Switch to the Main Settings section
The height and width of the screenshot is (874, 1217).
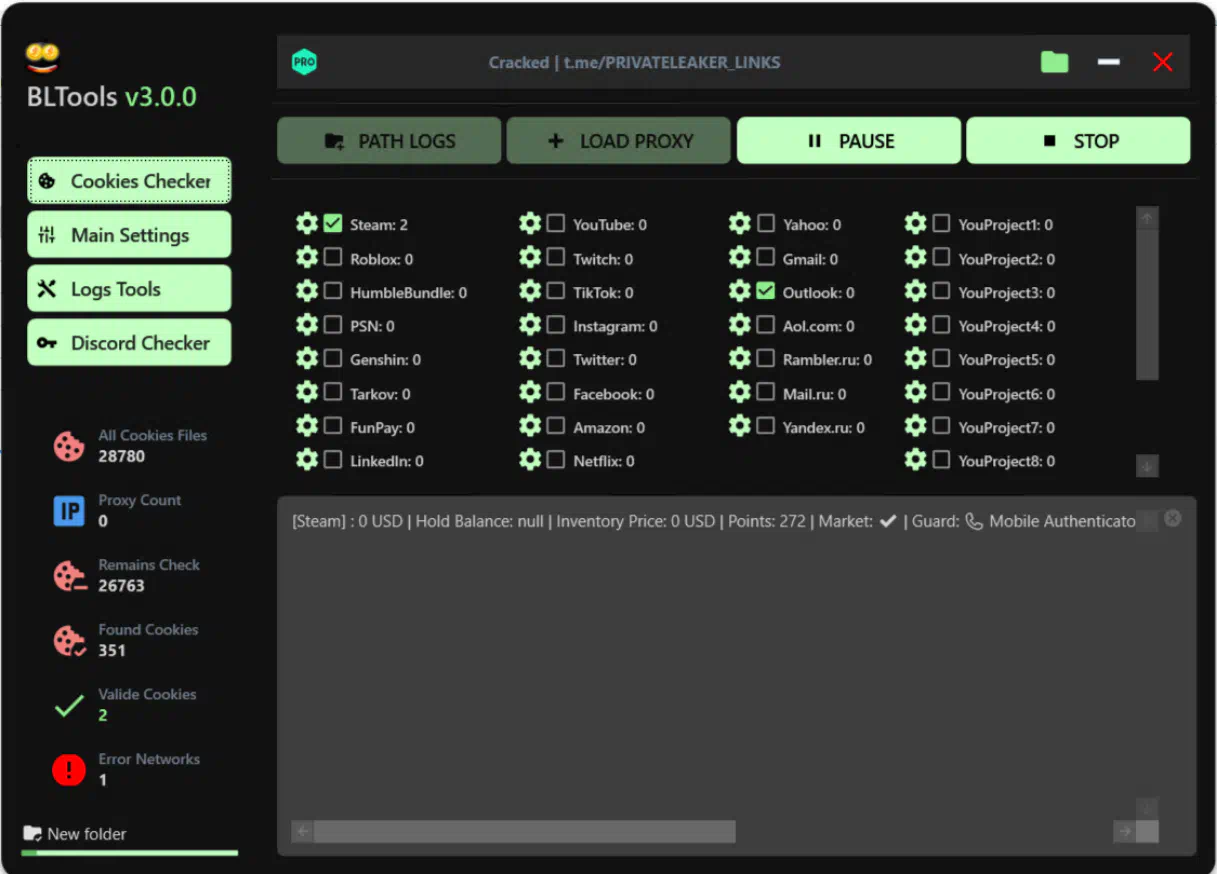click(129, 235)
